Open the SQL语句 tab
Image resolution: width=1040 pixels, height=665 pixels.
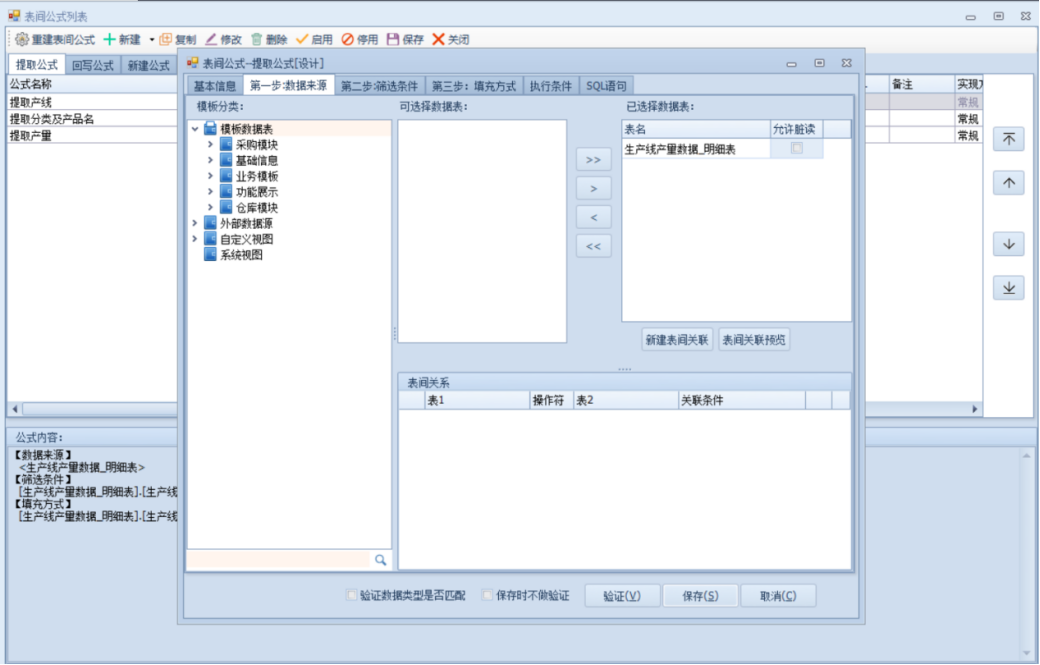tap(606, 86)
